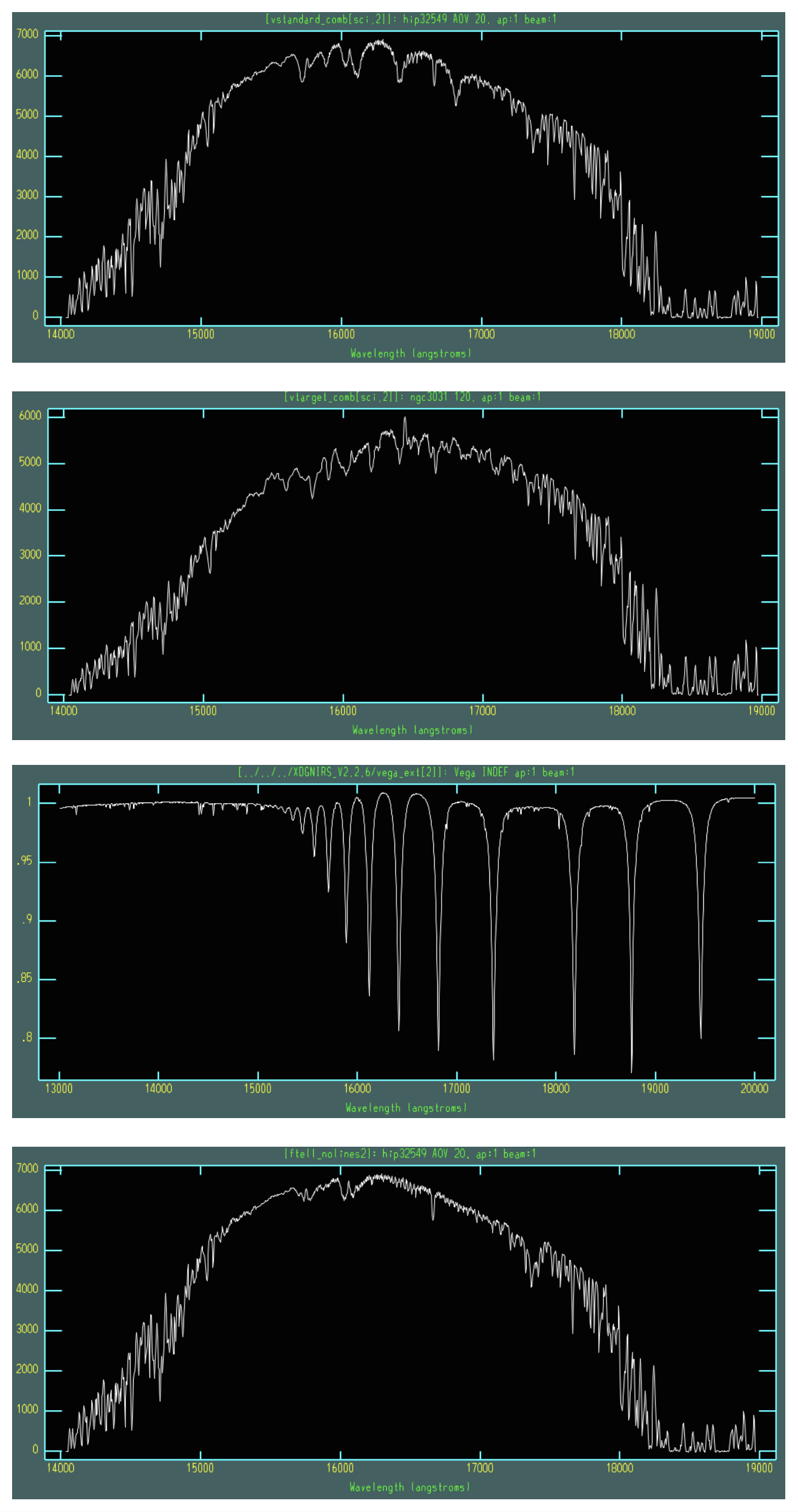This screenshot has height=1512, width=798.
Task: Click 'Wavelength (angstroms)' label under Vega plot
Action: [x=407, y=1108]
